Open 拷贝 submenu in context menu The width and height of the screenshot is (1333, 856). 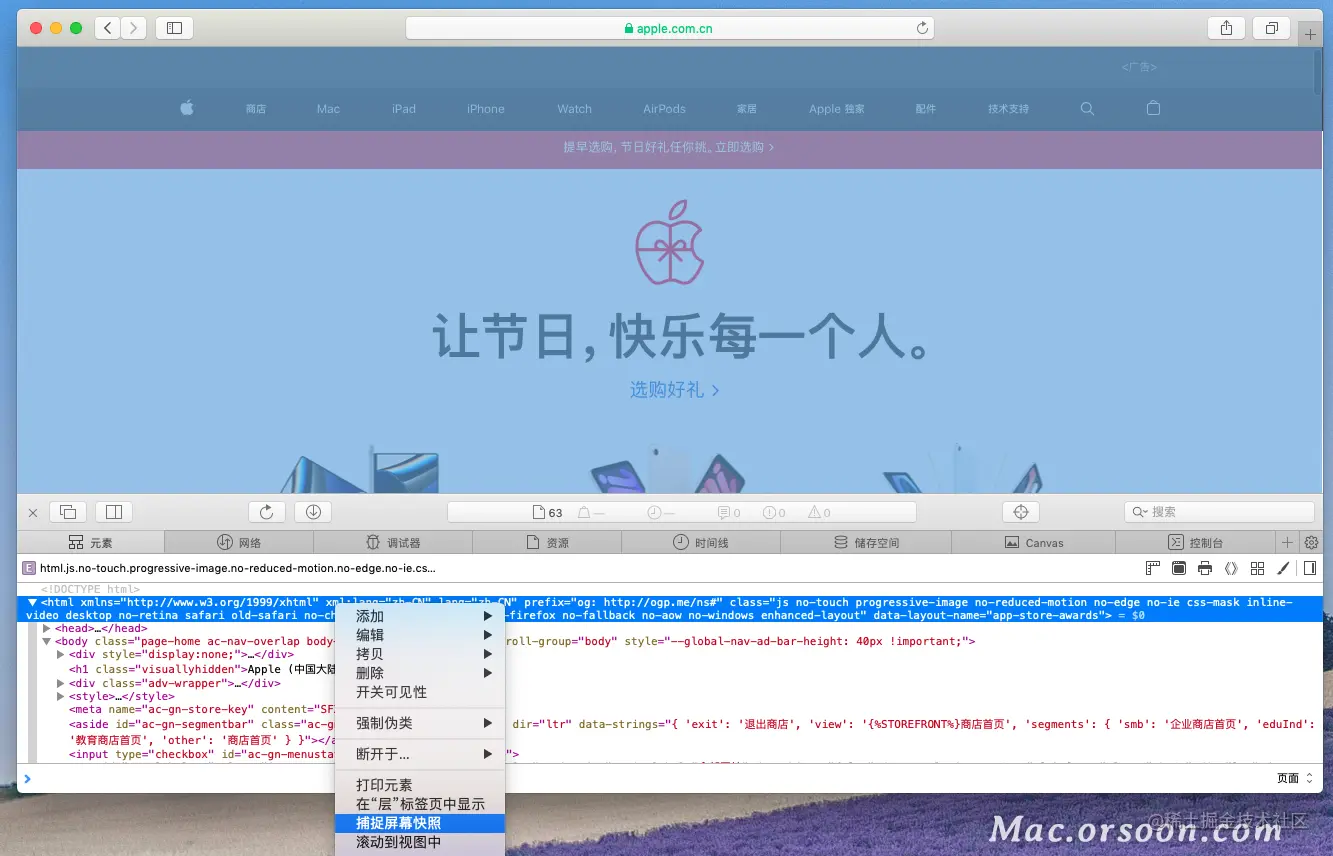[420, 654]
